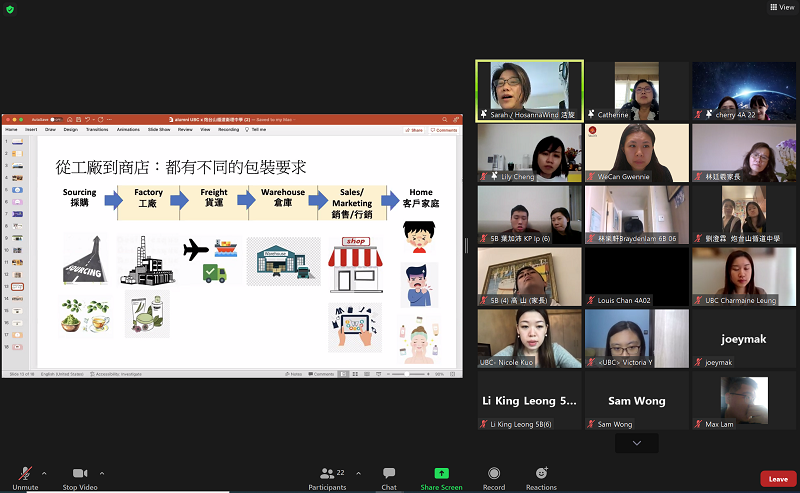Click the green Share Screen icon
This screenshot has width=800, height=493.
441,473
